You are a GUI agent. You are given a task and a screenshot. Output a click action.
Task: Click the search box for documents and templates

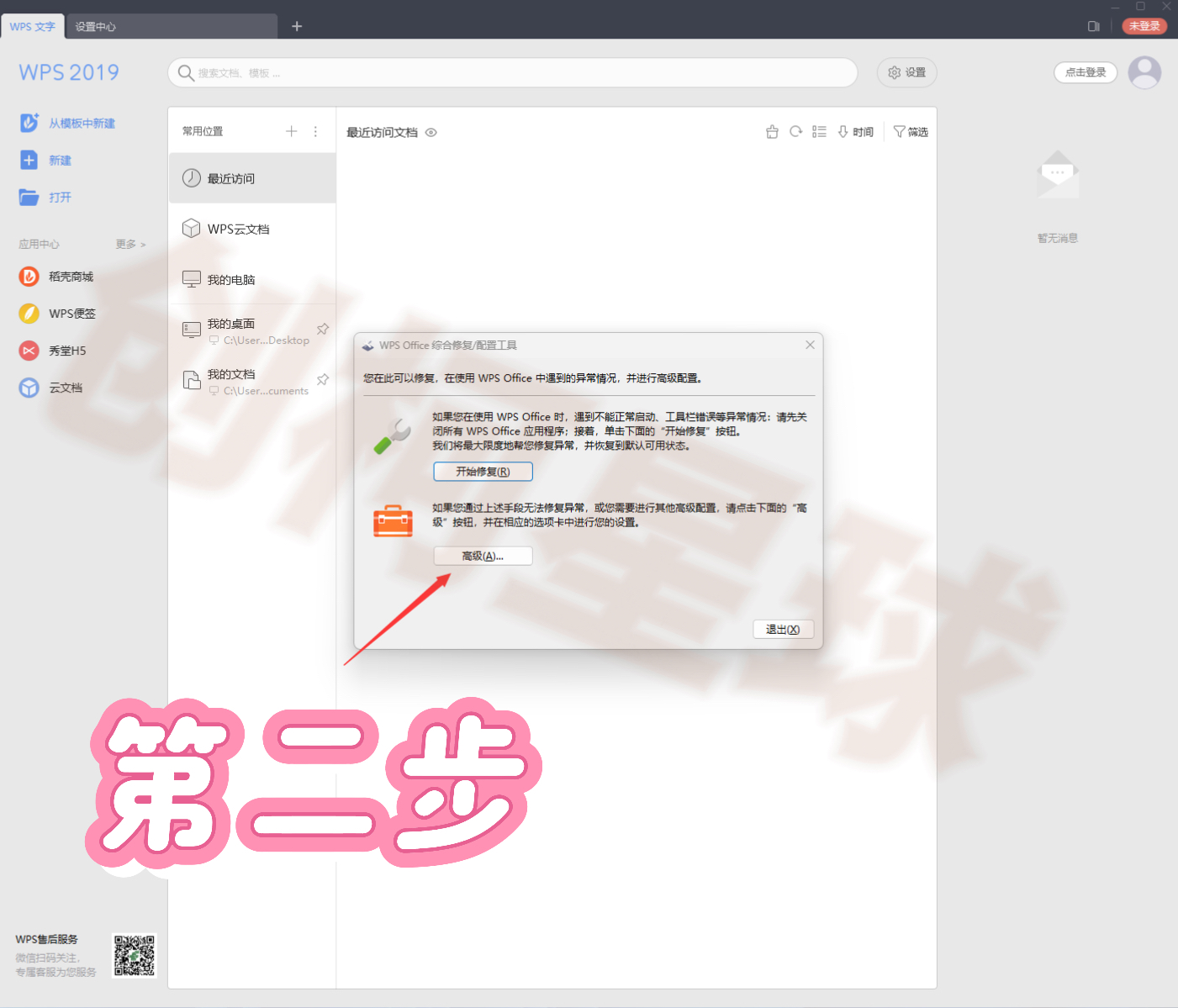513,72
